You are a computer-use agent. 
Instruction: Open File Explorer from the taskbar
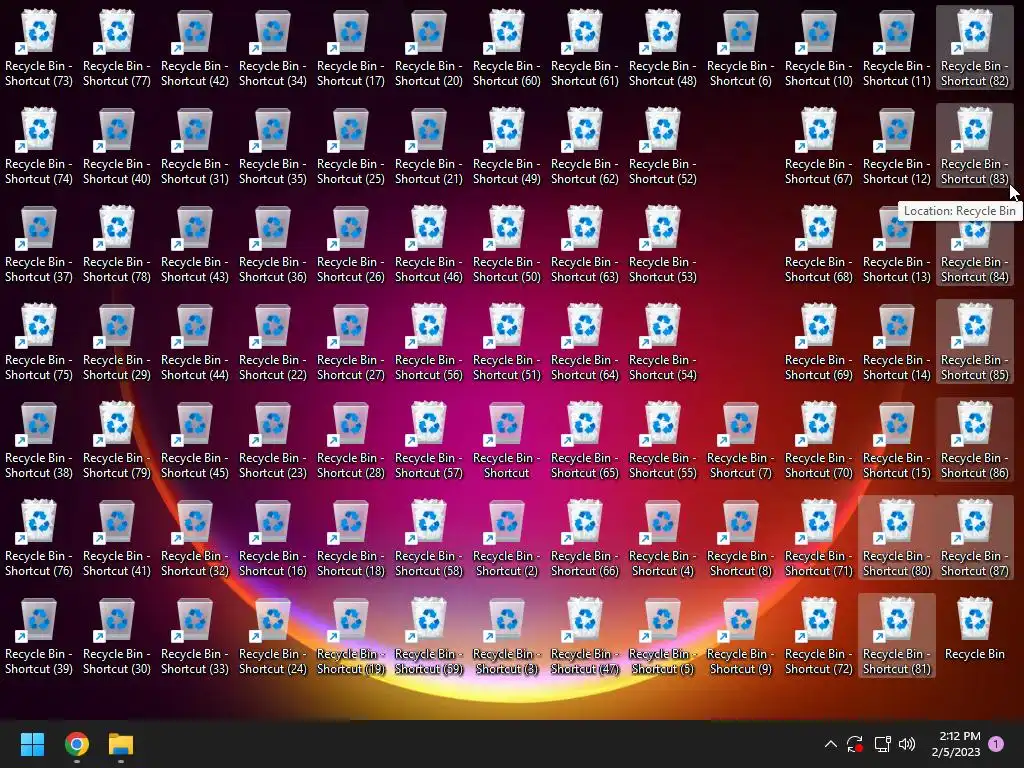pos(121,744)
